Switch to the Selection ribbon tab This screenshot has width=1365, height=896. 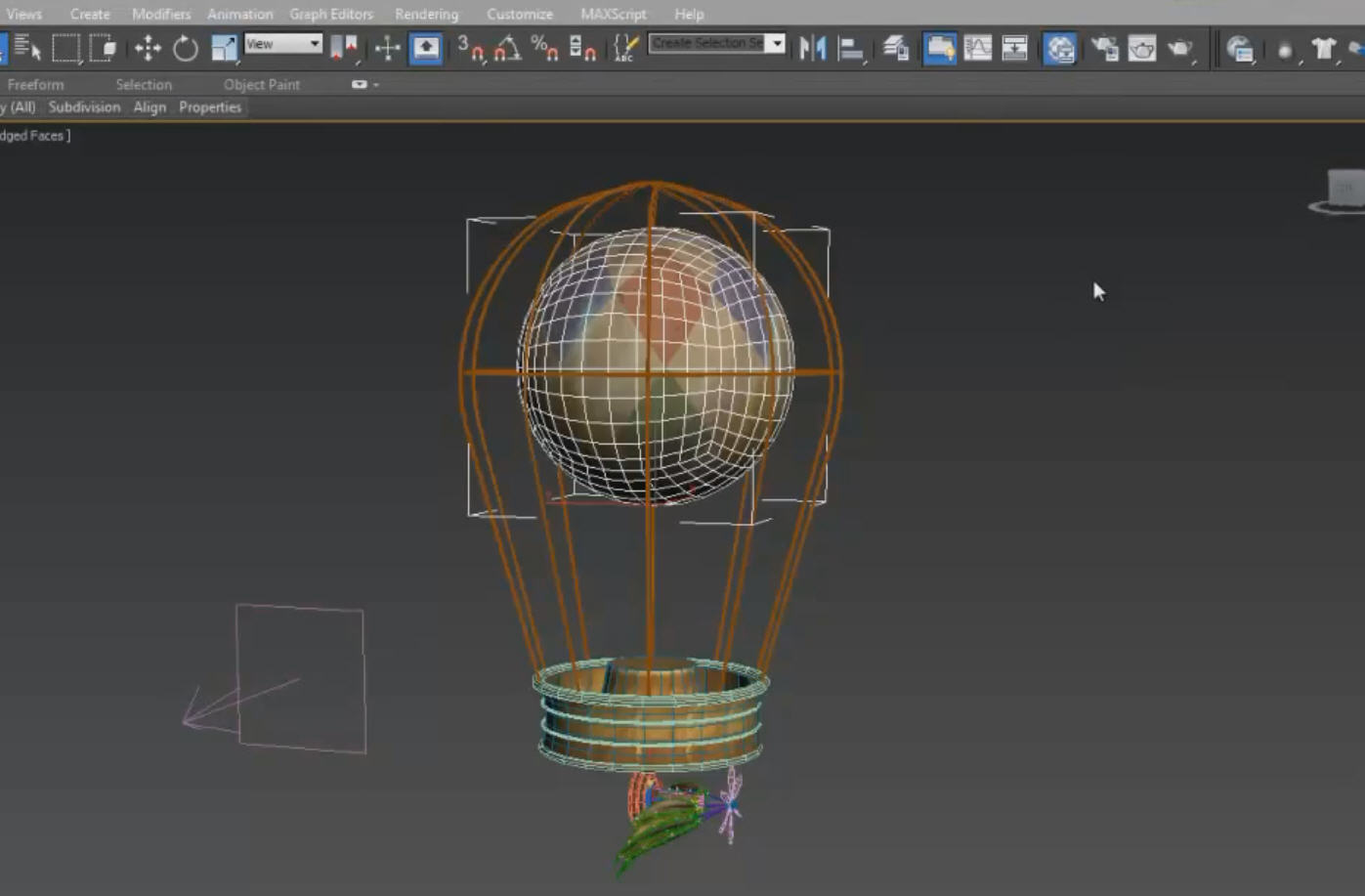tap(144, 85)
